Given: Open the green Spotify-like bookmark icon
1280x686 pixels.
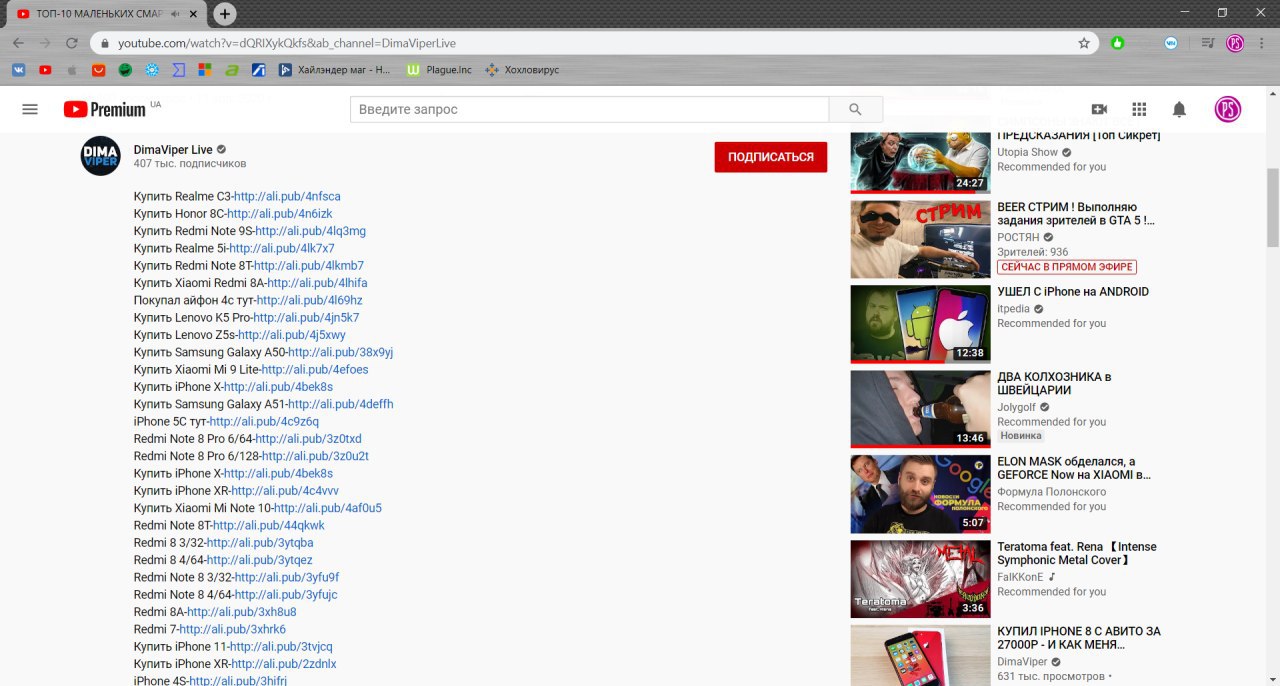Looking at the screenshot, I should (x=125, y=70).
